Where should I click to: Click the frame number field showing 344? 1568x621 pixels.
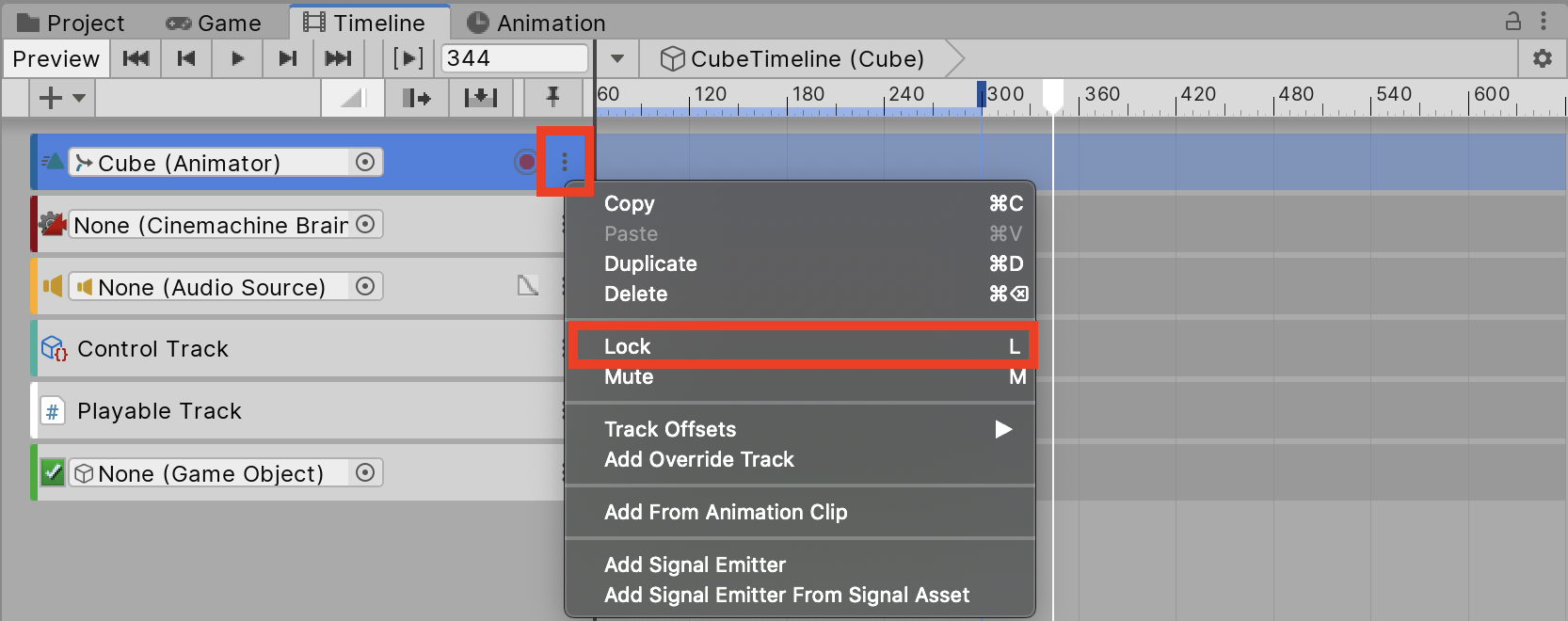click(x=514, y=58)
